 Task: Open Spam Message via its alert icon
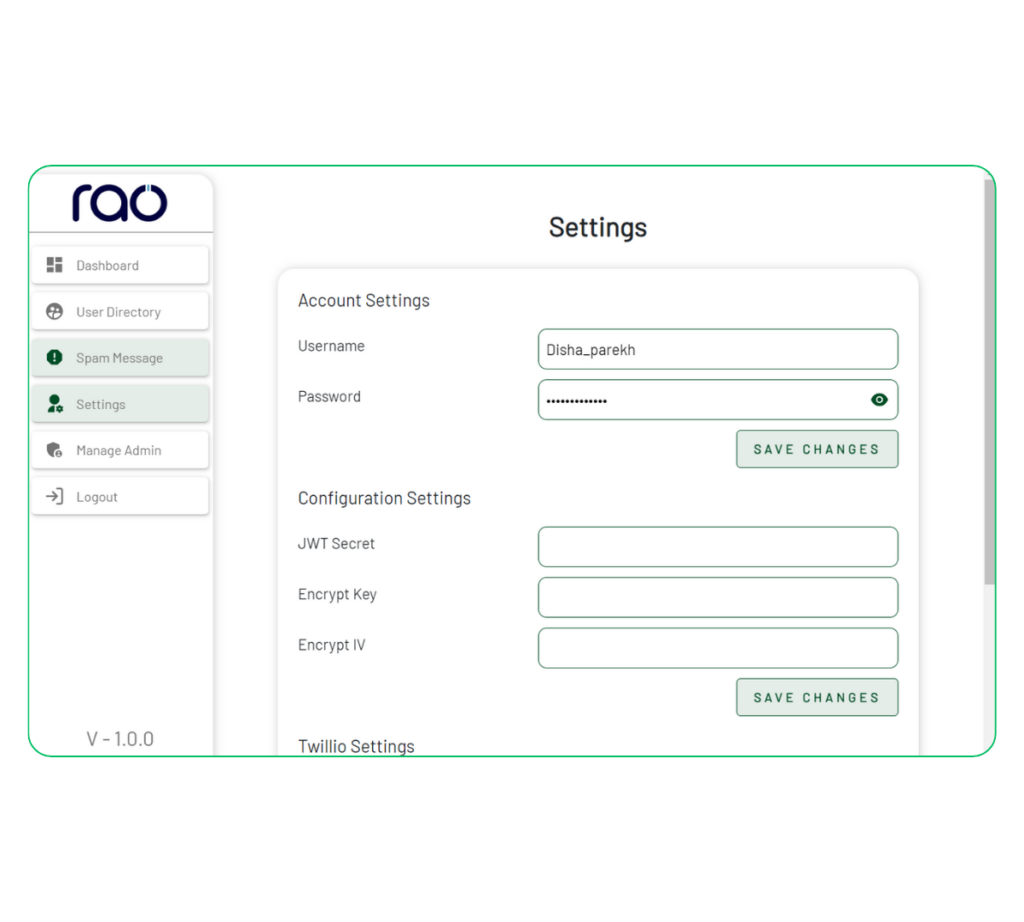point(55,357)
